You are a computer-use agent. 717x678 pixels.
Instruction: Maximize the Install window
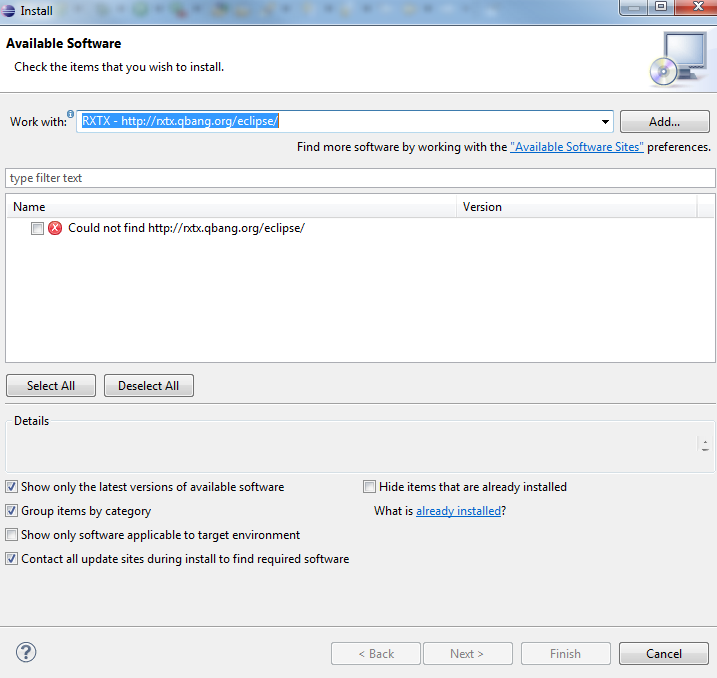click(661, 7)
